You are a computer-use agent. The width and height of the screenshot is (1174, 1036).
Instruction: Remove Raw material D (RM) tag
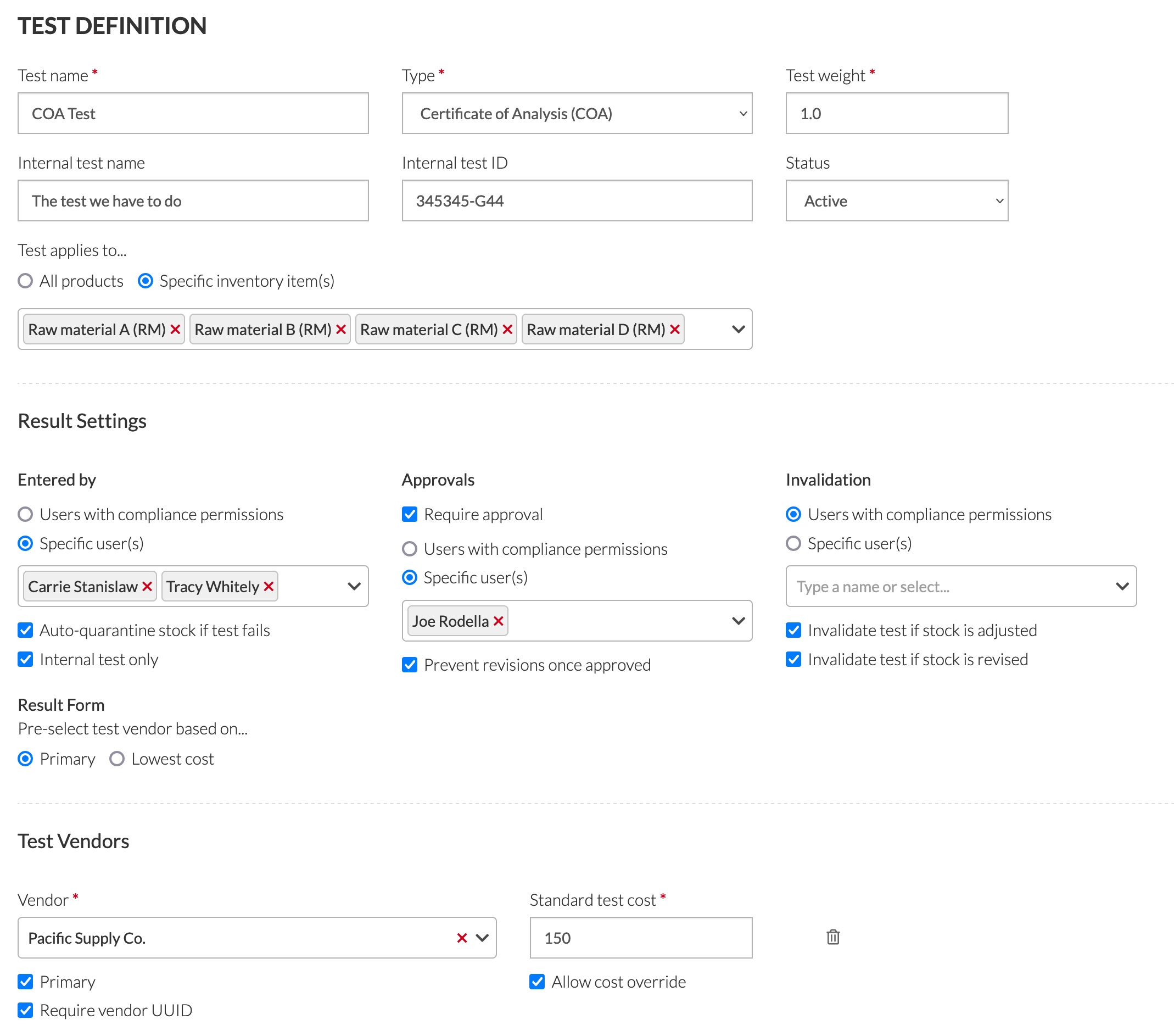pyautogui.click(x=675, y=329)
